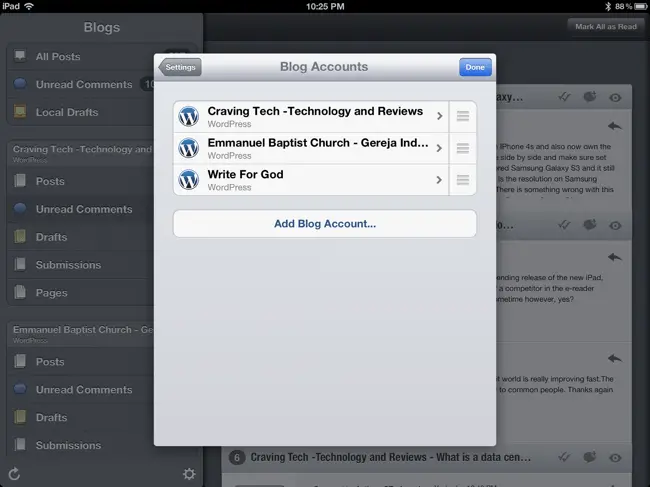
Task: Open Pages under Craving Tech section
Action: tap(81, 292)
